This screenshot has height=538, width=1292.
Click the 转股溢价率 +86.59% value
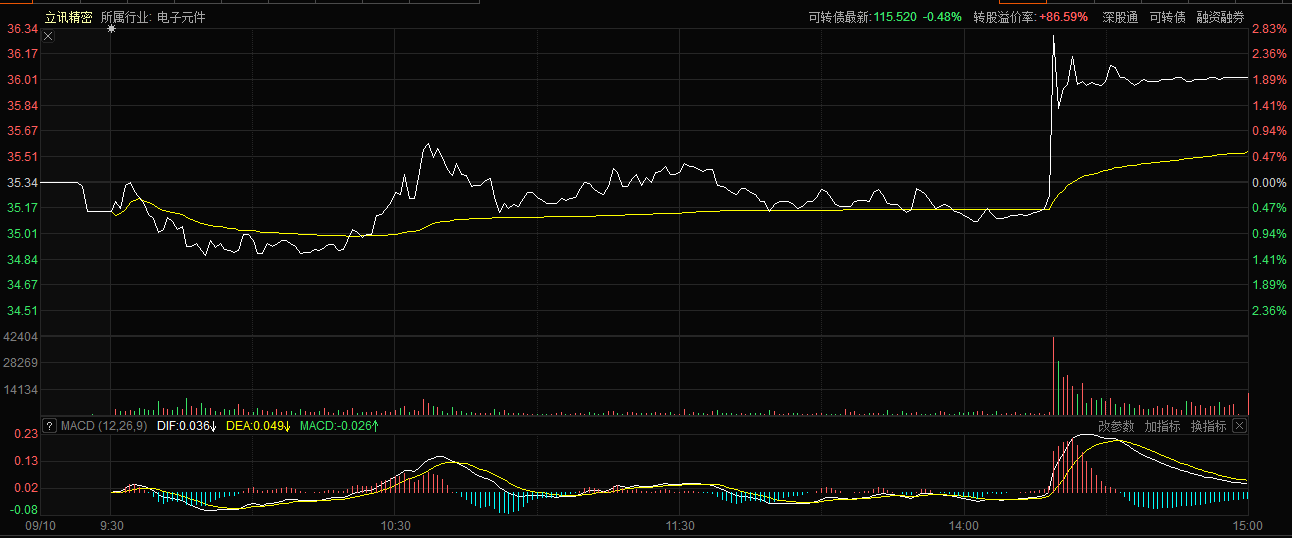tap(1063, 17)
